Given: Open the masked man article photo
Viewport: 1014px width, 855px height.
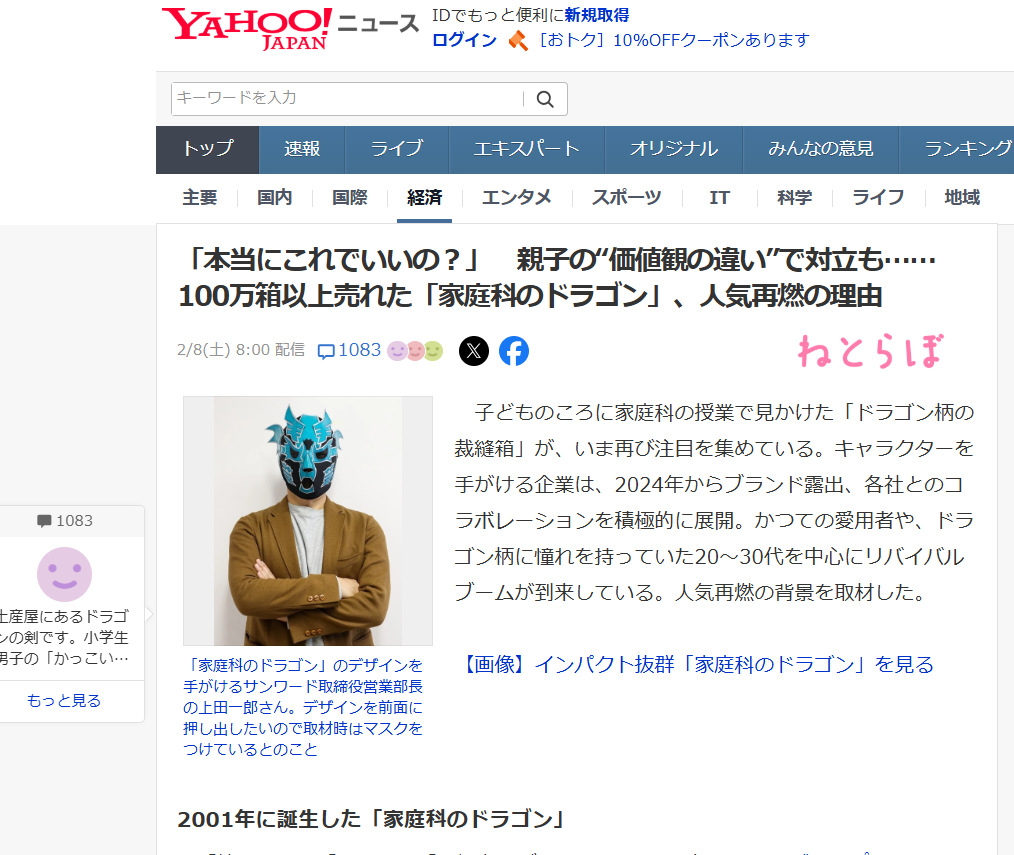Looking at the screenshot, I should [x=307, y=520].
